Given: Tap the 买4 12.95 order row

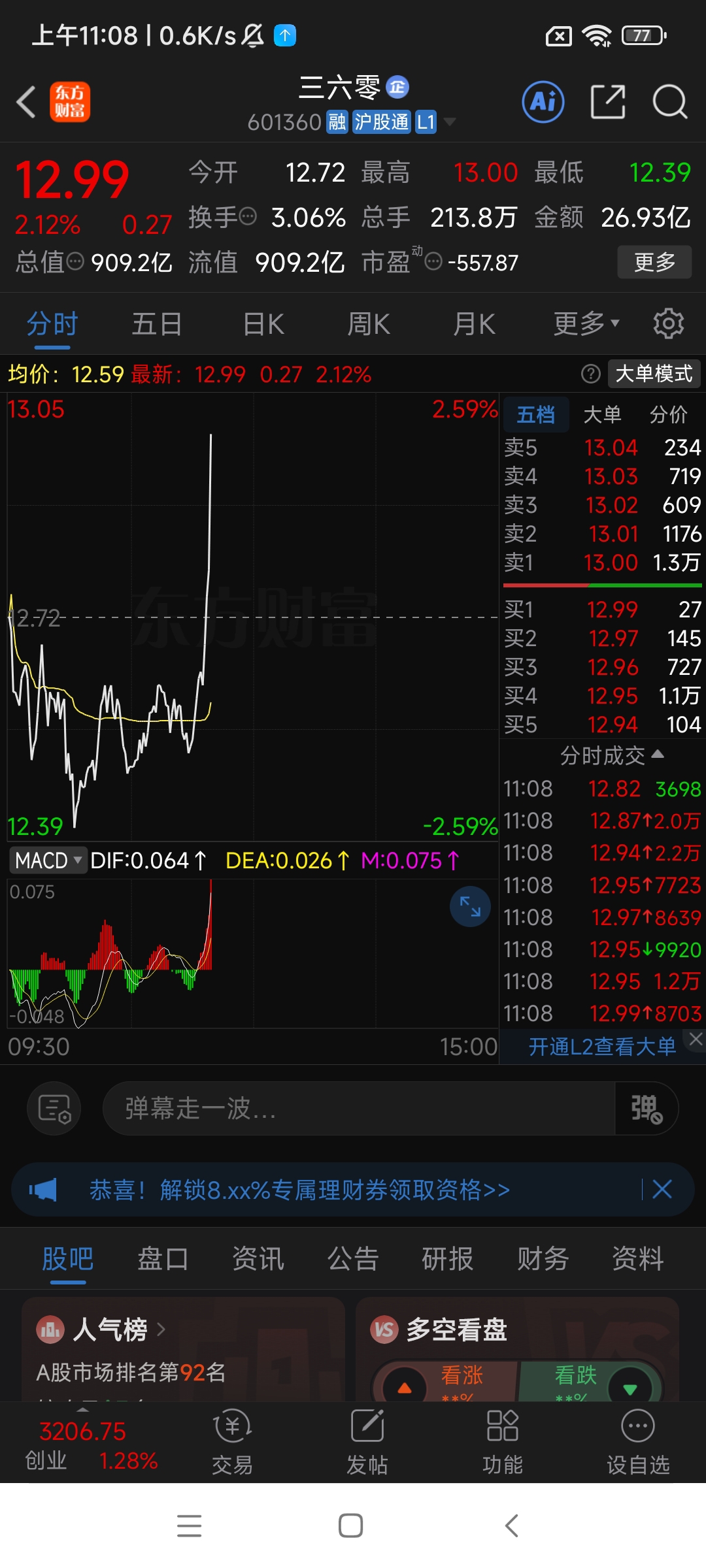Looking at the screenshot, I should 602,695.
